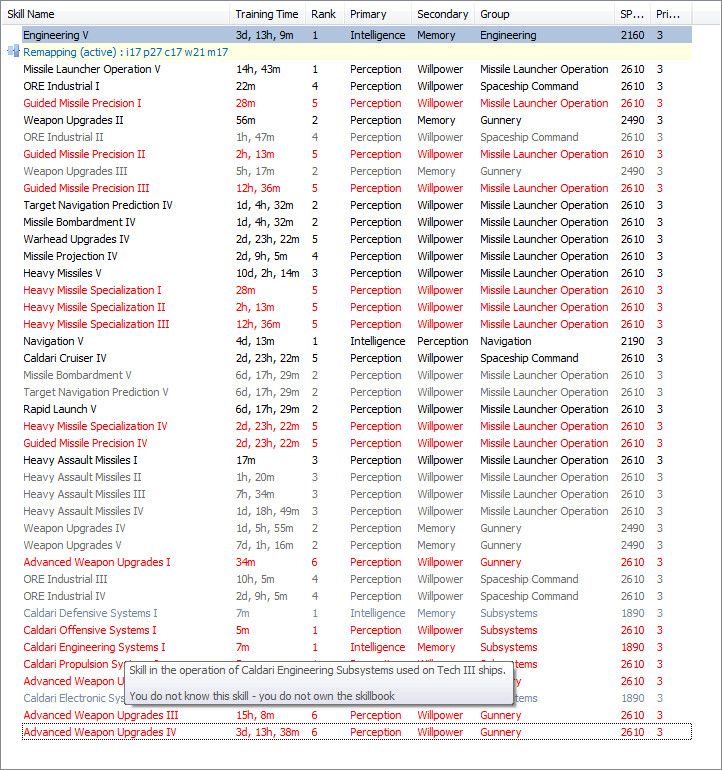Select the Missile Projection IV row
The image size is (722, 770).
click(357, 256)
